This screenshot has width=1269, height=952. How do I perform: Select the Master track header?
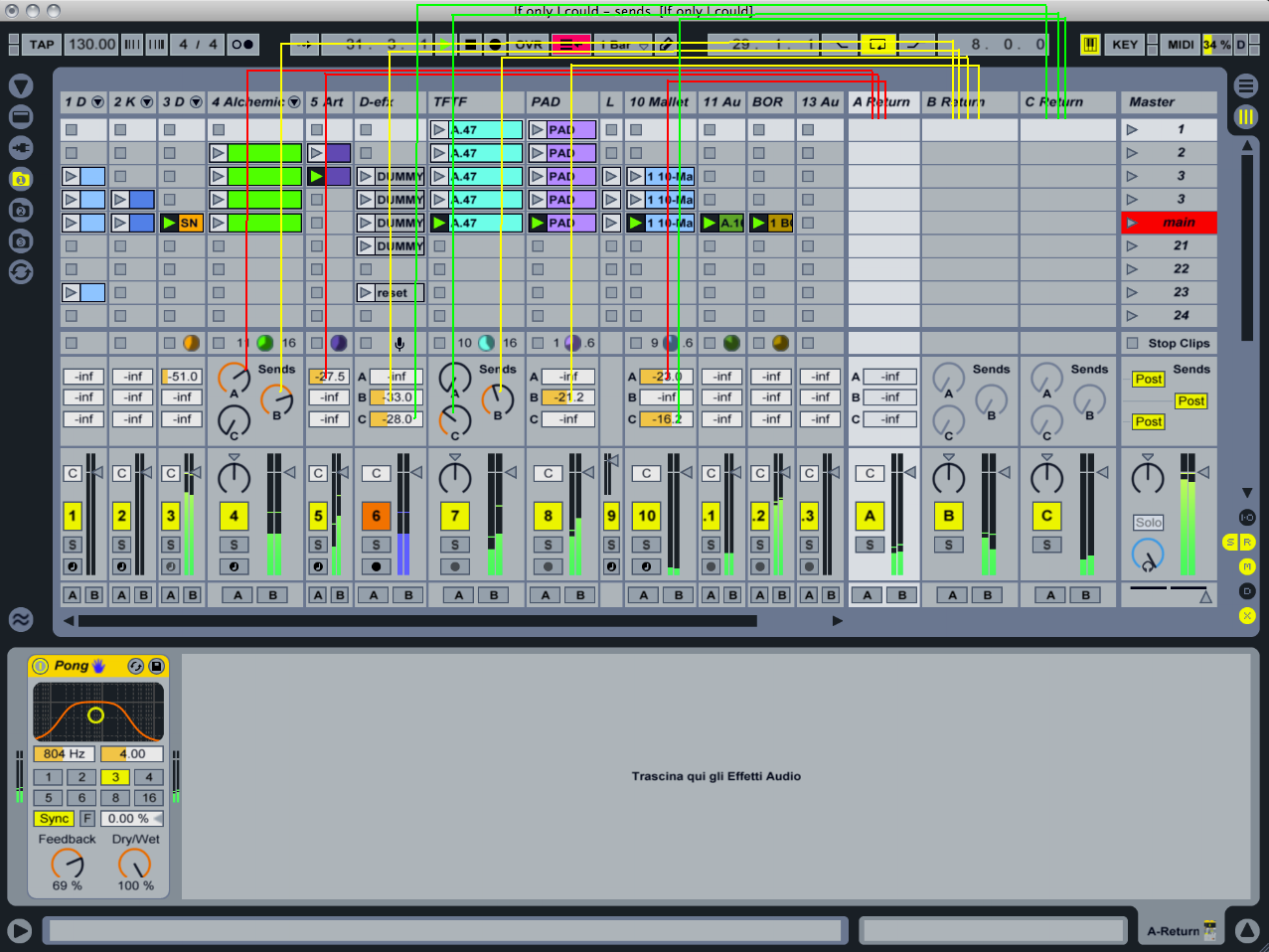coord(1169,102)
